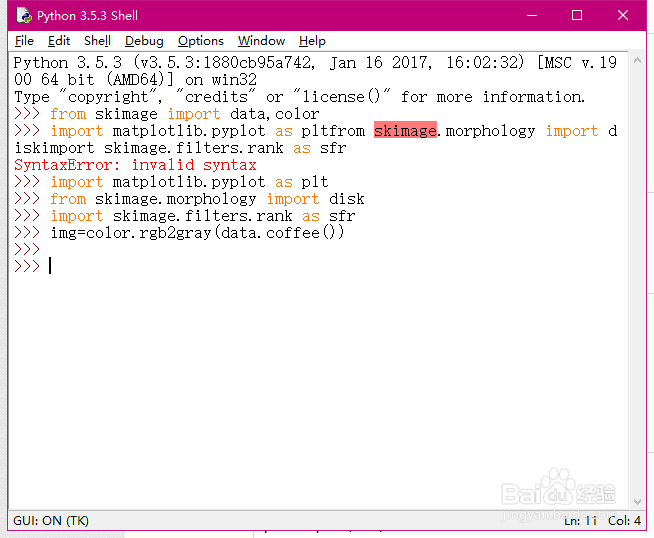Click the scrollbar up arrow
The width and height of the screenshot is (654, 538).
637,60
